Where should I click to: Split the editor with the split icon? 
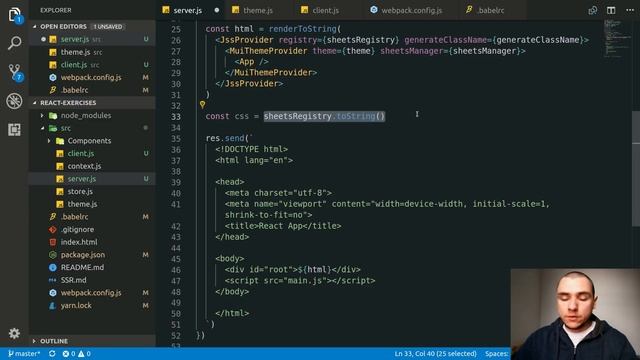[611, 10]
